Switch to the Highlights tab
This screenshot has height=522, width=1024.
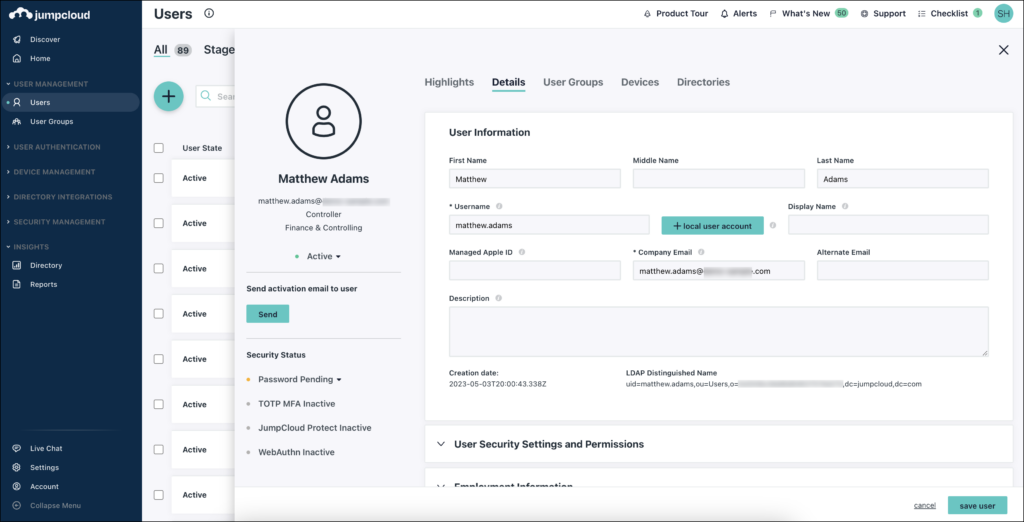[x=449, y=82]
